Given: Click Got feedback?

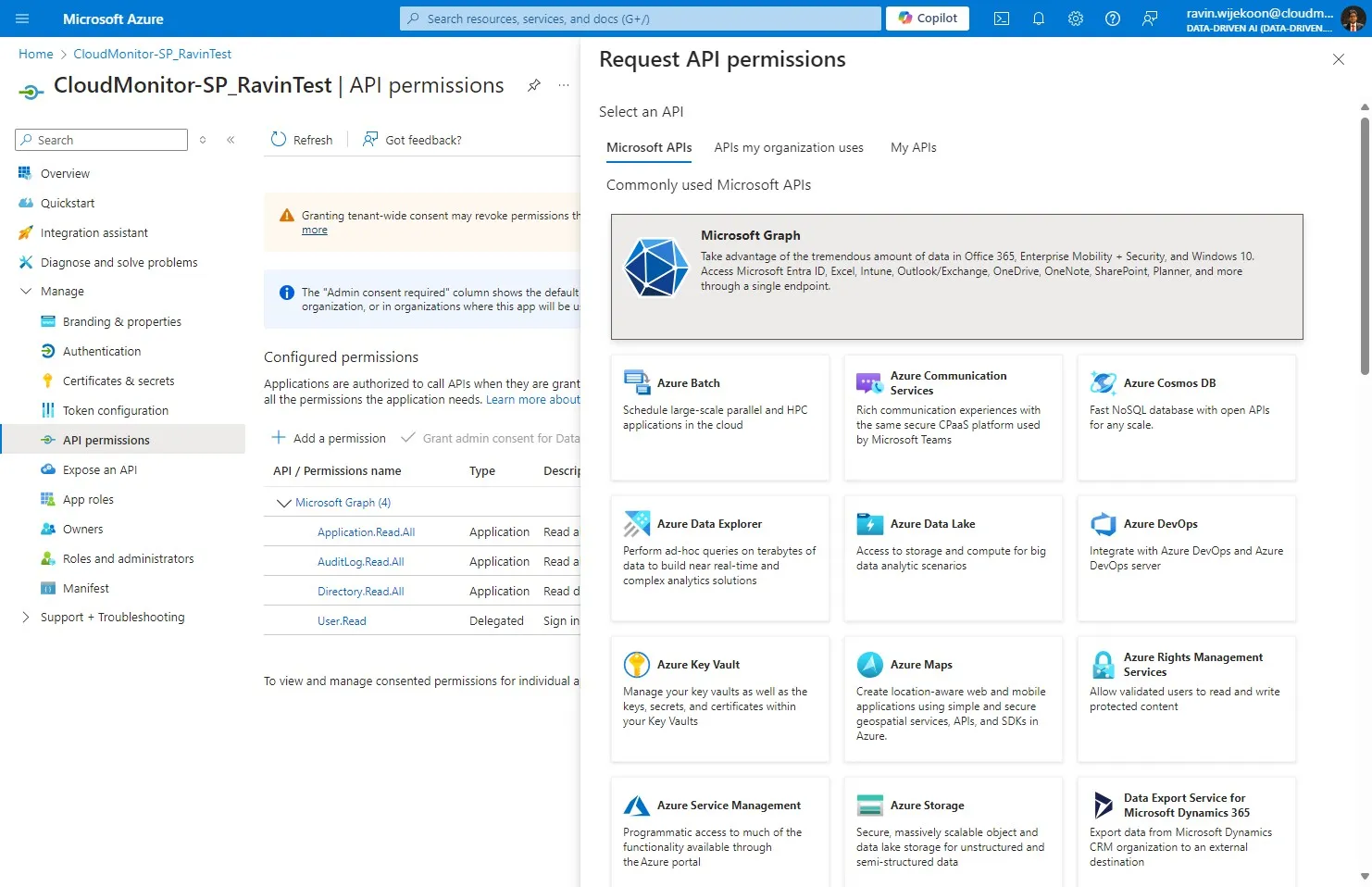Looking at the screenshot, I should [x=412, y=140].
